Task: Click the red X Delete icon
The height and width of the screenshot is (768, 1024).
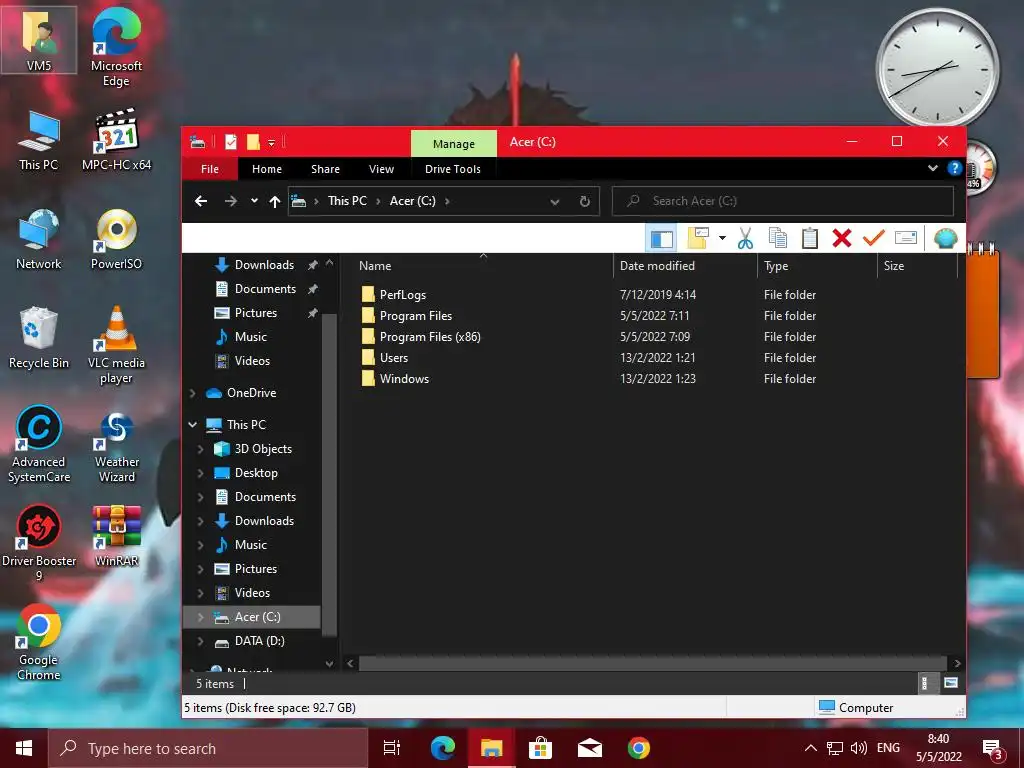Action: [x=842, y=238]
